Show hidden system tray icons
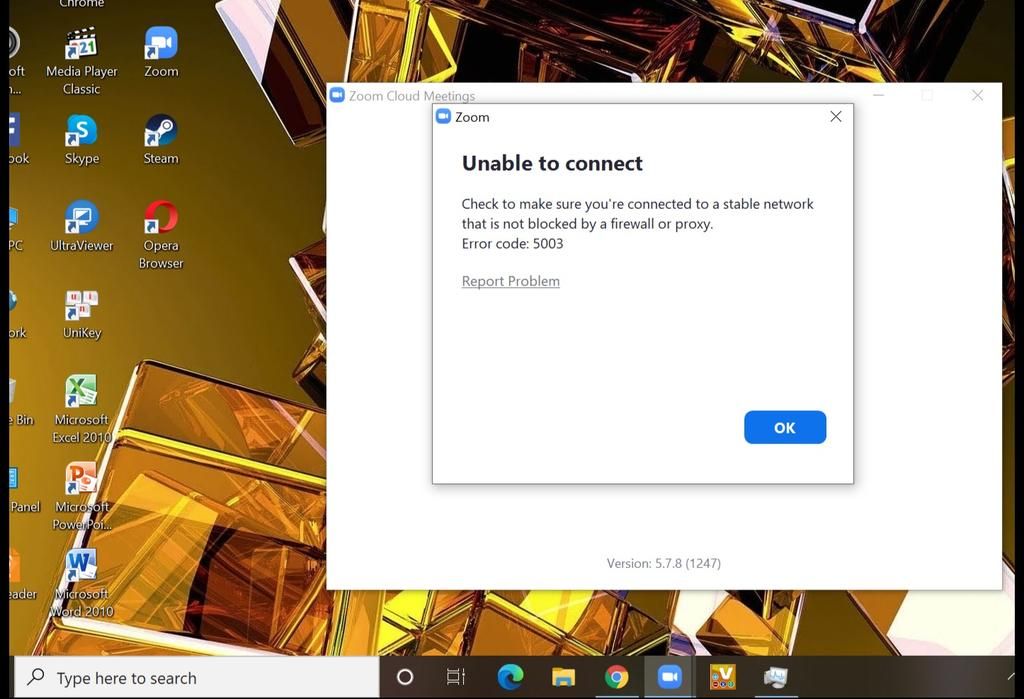The width and height of the screenshot is (1024, 699). tap(1011, 677)
